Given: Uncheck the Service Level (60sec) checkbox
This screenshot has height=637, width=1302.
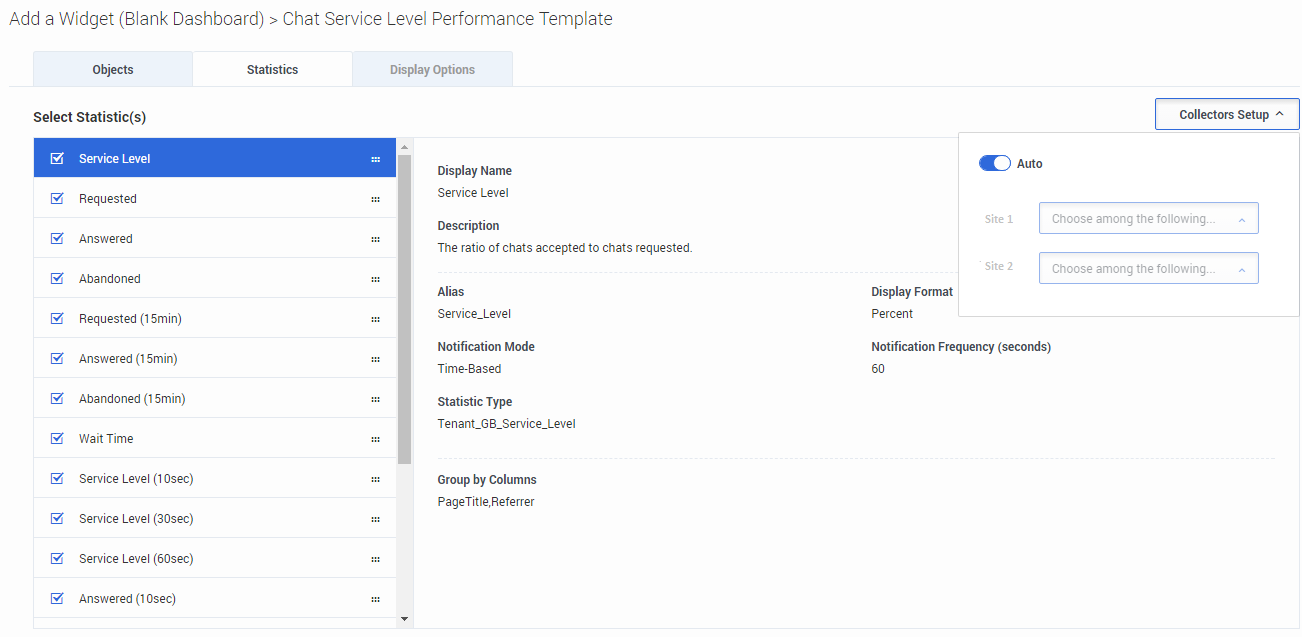Looking at the screenshot, I should click(57, 558).
